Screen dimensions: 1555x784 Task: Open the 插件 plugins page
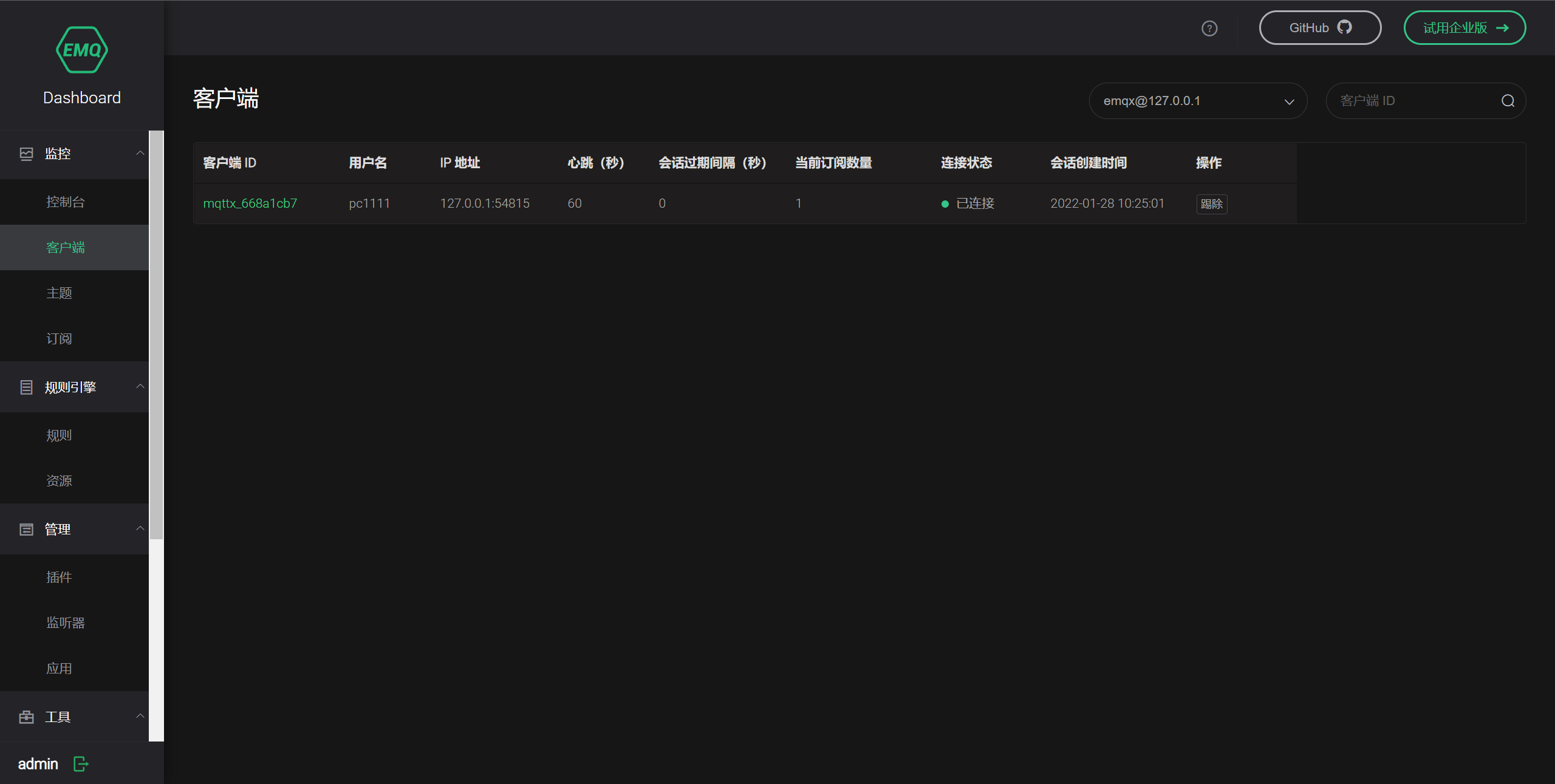[60, 578]
